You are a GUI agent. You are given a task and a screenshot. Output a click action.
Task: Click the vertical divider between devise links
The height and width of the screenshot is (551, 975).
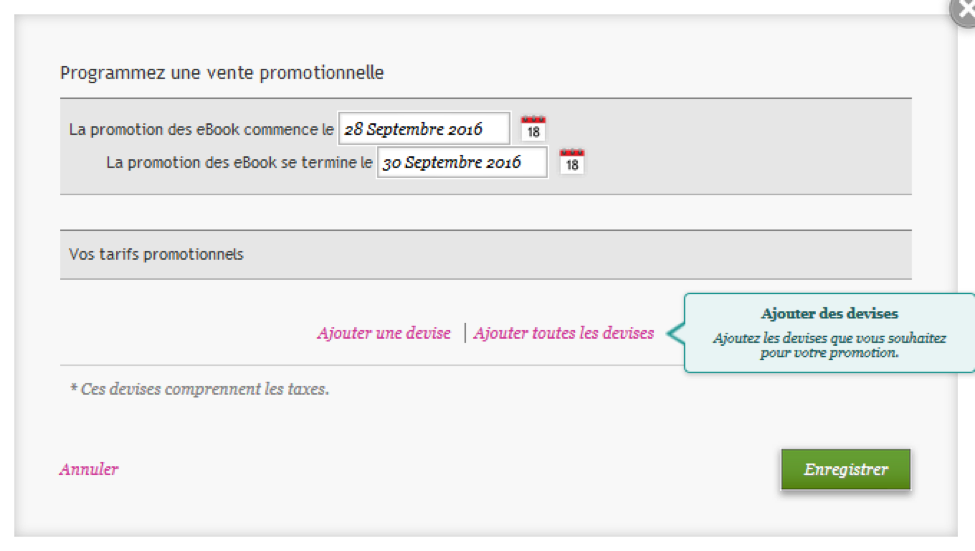coord(464,333)
